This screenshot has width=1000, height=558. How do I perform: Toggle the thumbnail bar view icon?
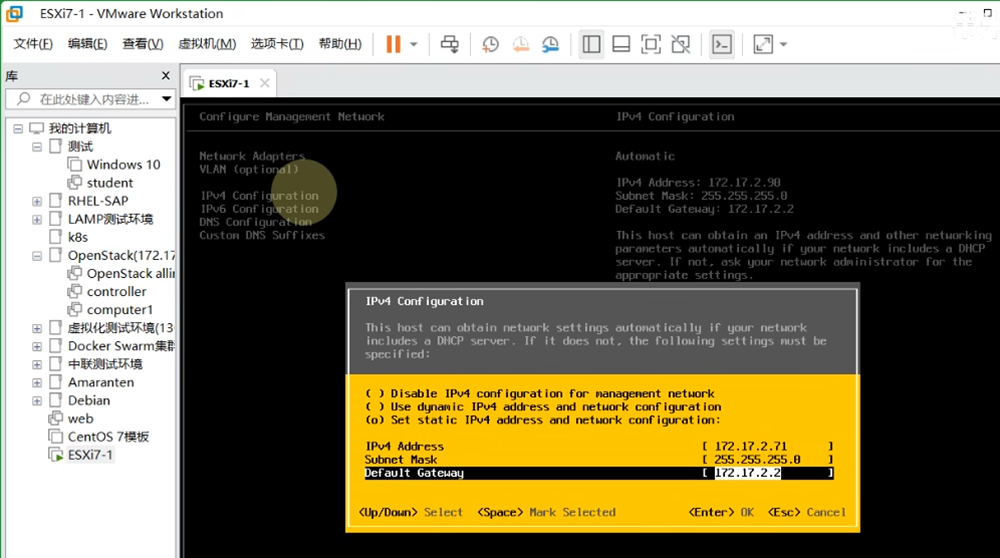[x=621, y=44]
